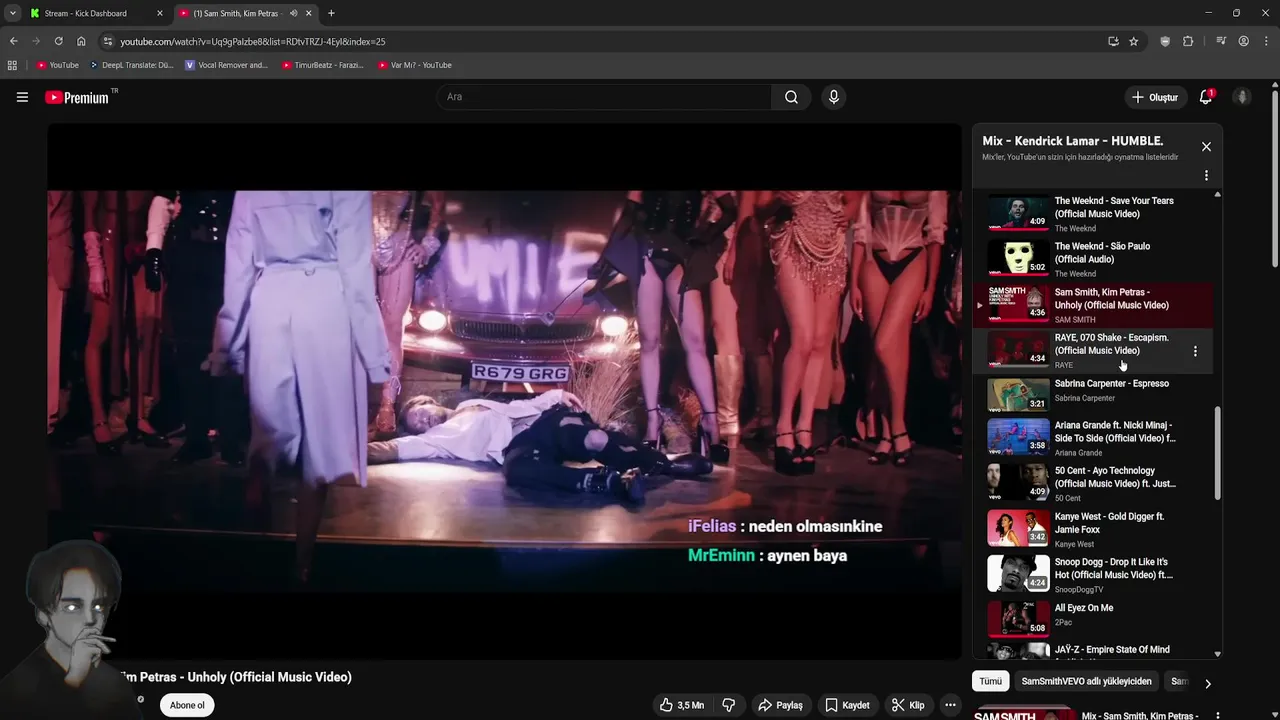Screen dimensions: 1280x720
Task: Go back with browser back arrow
Action: [13, 41]
